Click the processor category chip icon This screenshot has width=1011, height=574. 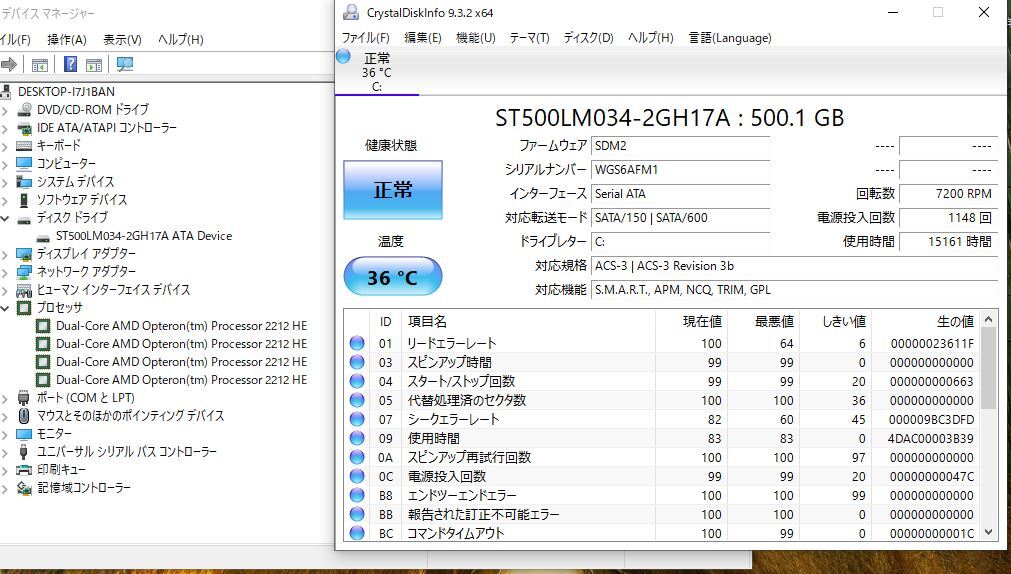point(24,308)
